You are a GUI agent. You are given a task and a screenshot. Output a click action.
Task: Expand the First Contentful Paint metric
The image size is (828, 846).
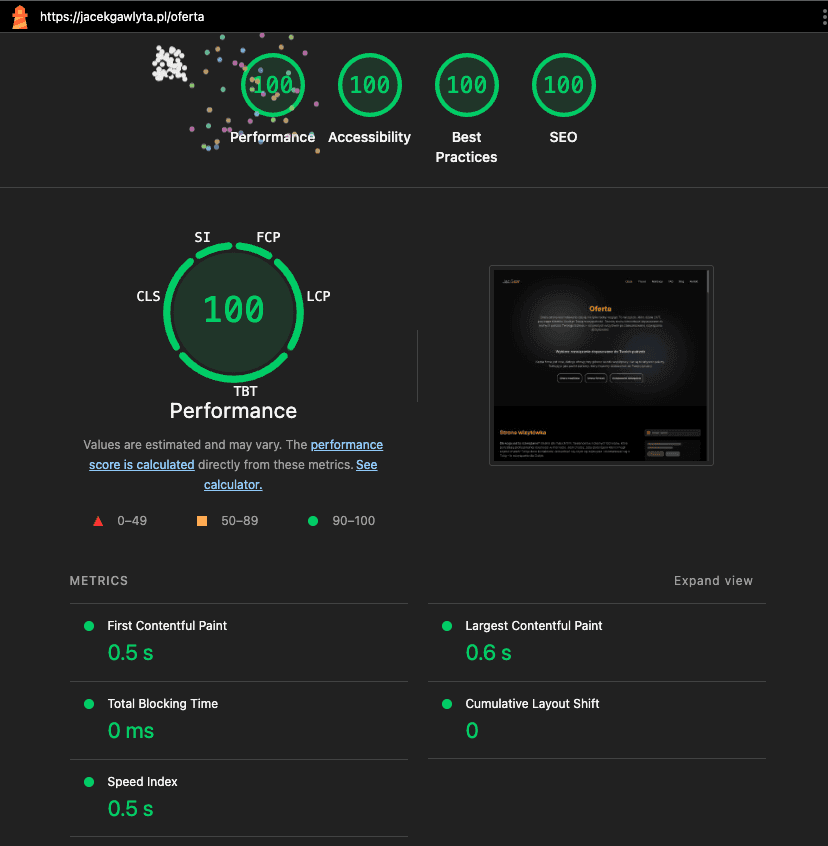pos(238,642)
